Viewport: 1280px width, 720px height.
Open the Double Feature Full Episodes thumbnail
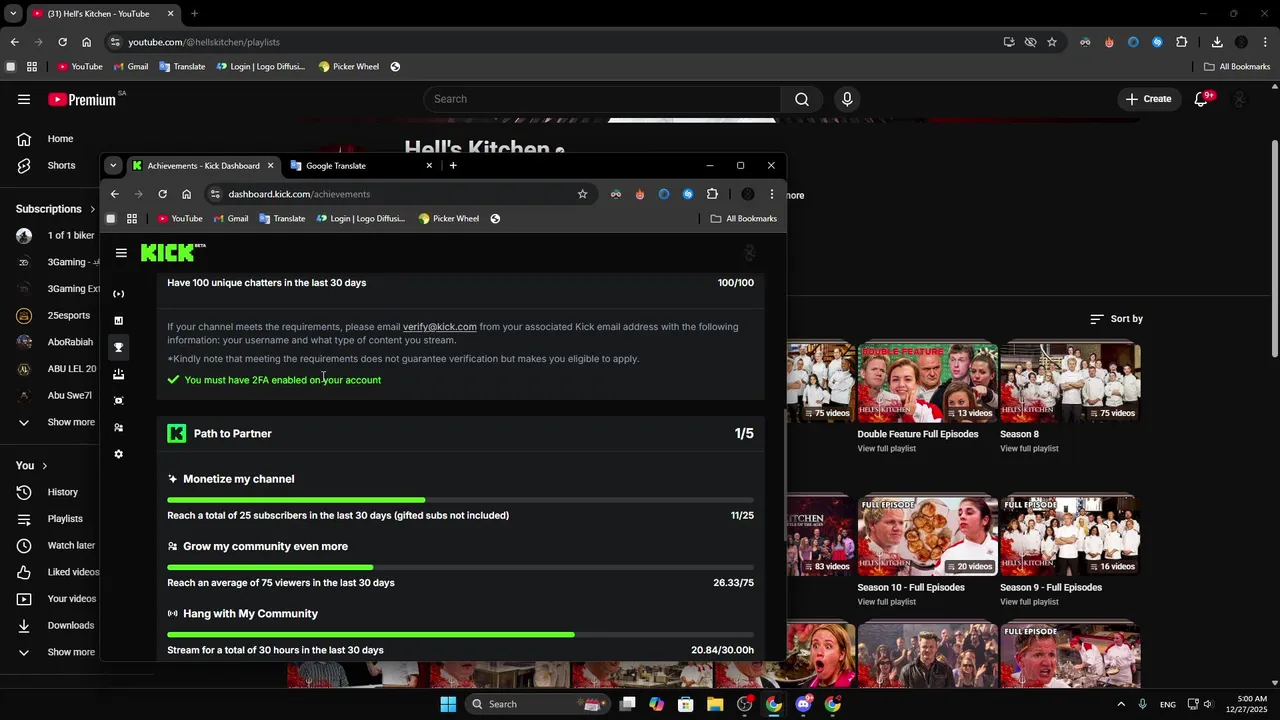[927, 382]
